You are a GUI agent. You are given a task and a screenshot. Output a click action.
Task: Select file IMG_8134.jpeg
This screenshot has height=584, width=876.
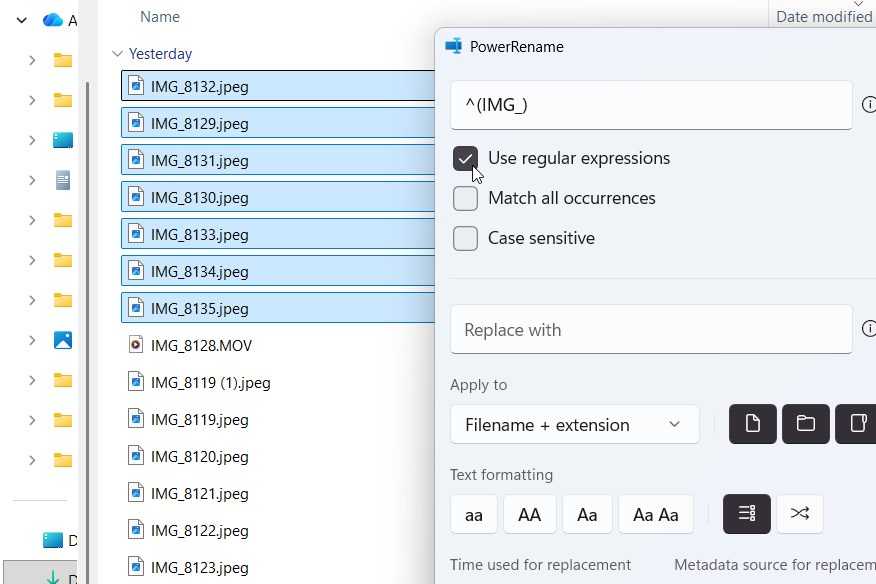[278, 270]
